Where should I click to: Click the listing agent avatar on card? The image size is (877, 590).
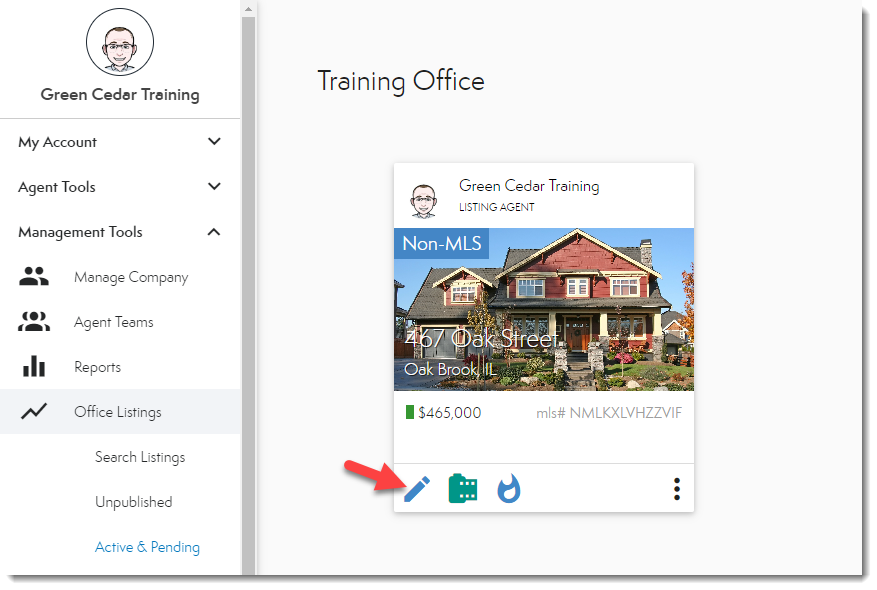(423, 201)
